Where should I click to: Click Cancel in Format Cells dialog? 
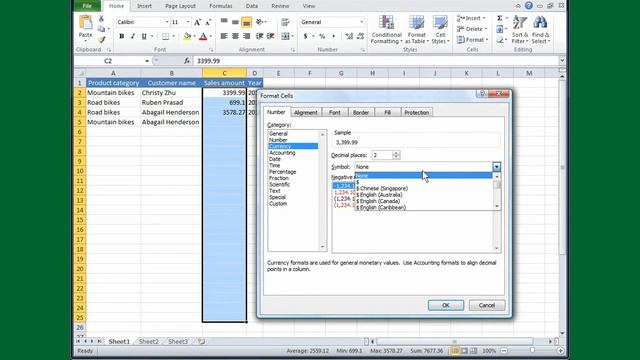[x=487, y=305]
